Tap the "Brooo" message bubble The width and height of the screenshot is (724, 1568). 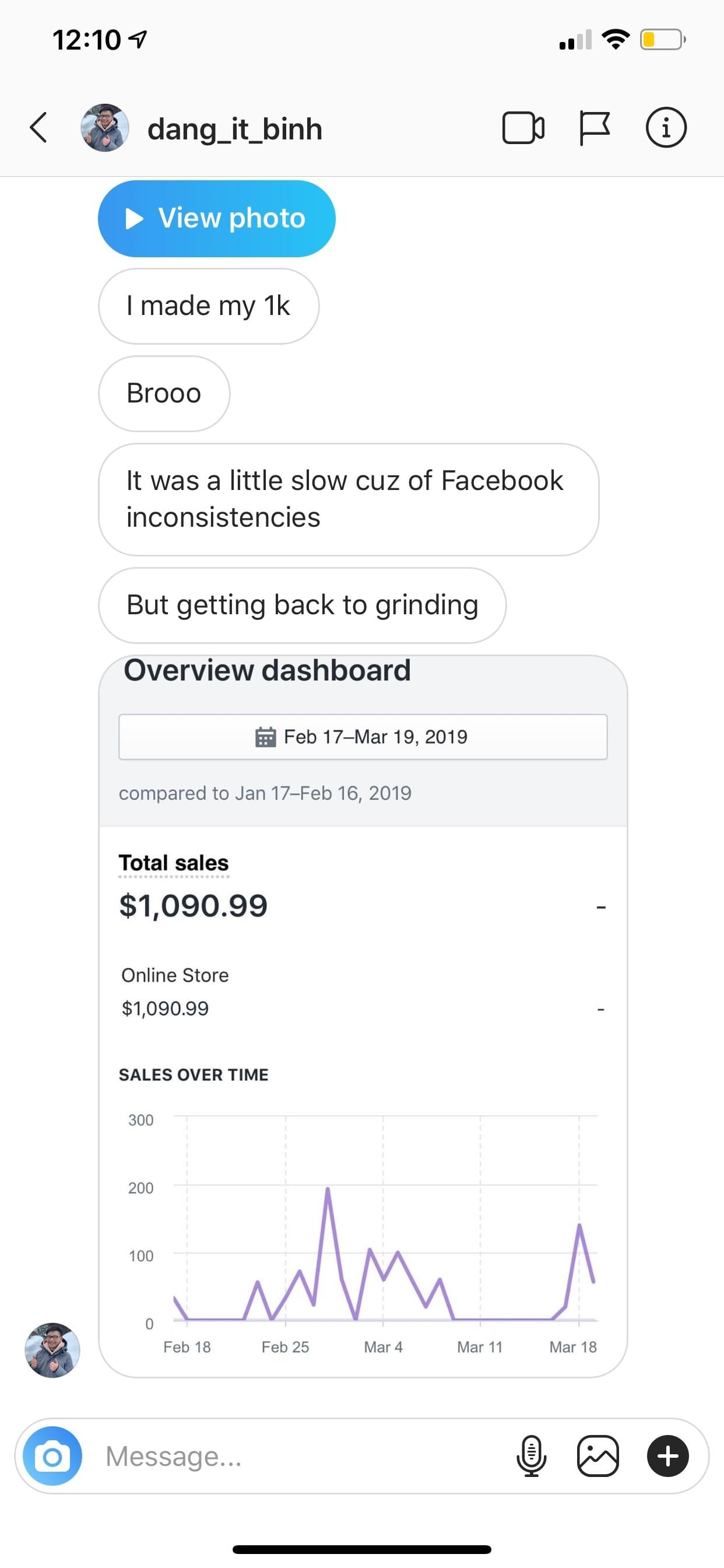(x=164, y=394)
